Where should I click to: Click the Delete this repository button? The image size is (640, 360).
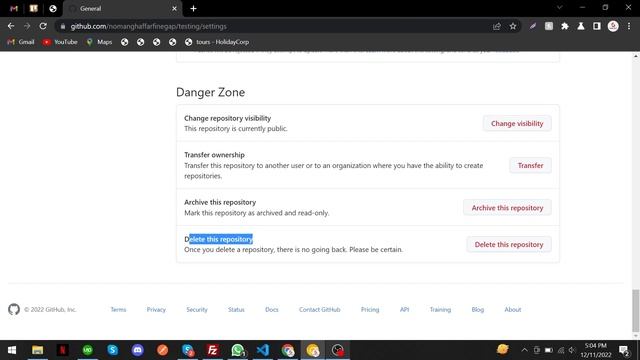tap(509, 244)
